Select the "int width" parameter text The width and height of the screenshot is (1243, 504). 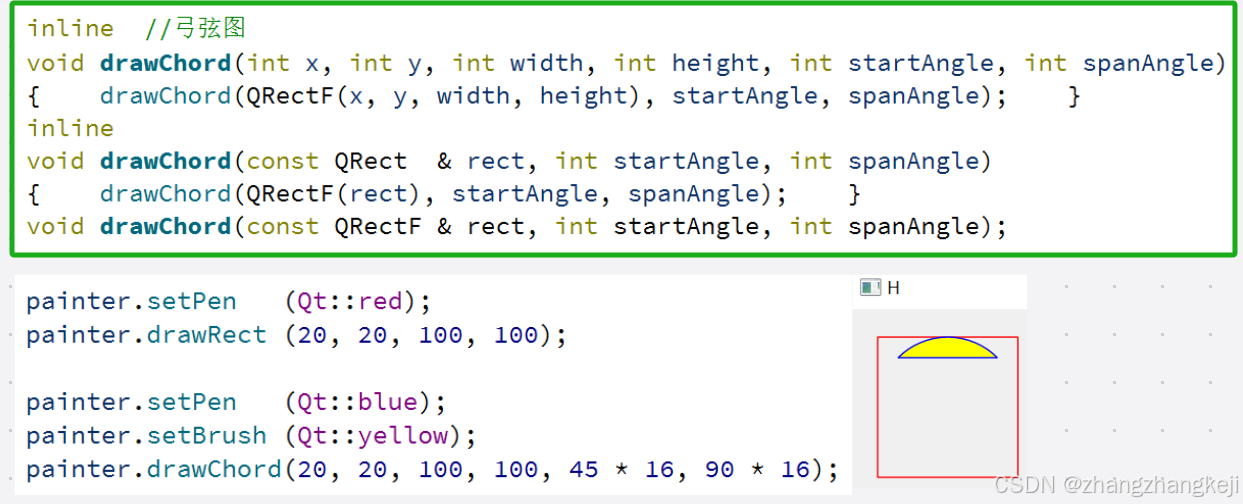[518, 63]
